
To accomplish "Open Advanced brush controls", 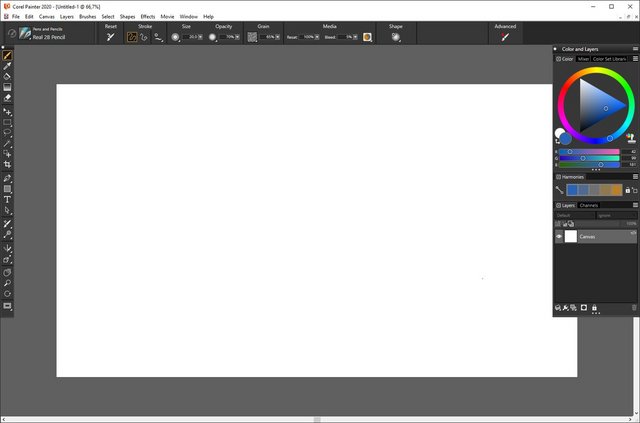I will [x=505, y=37].
